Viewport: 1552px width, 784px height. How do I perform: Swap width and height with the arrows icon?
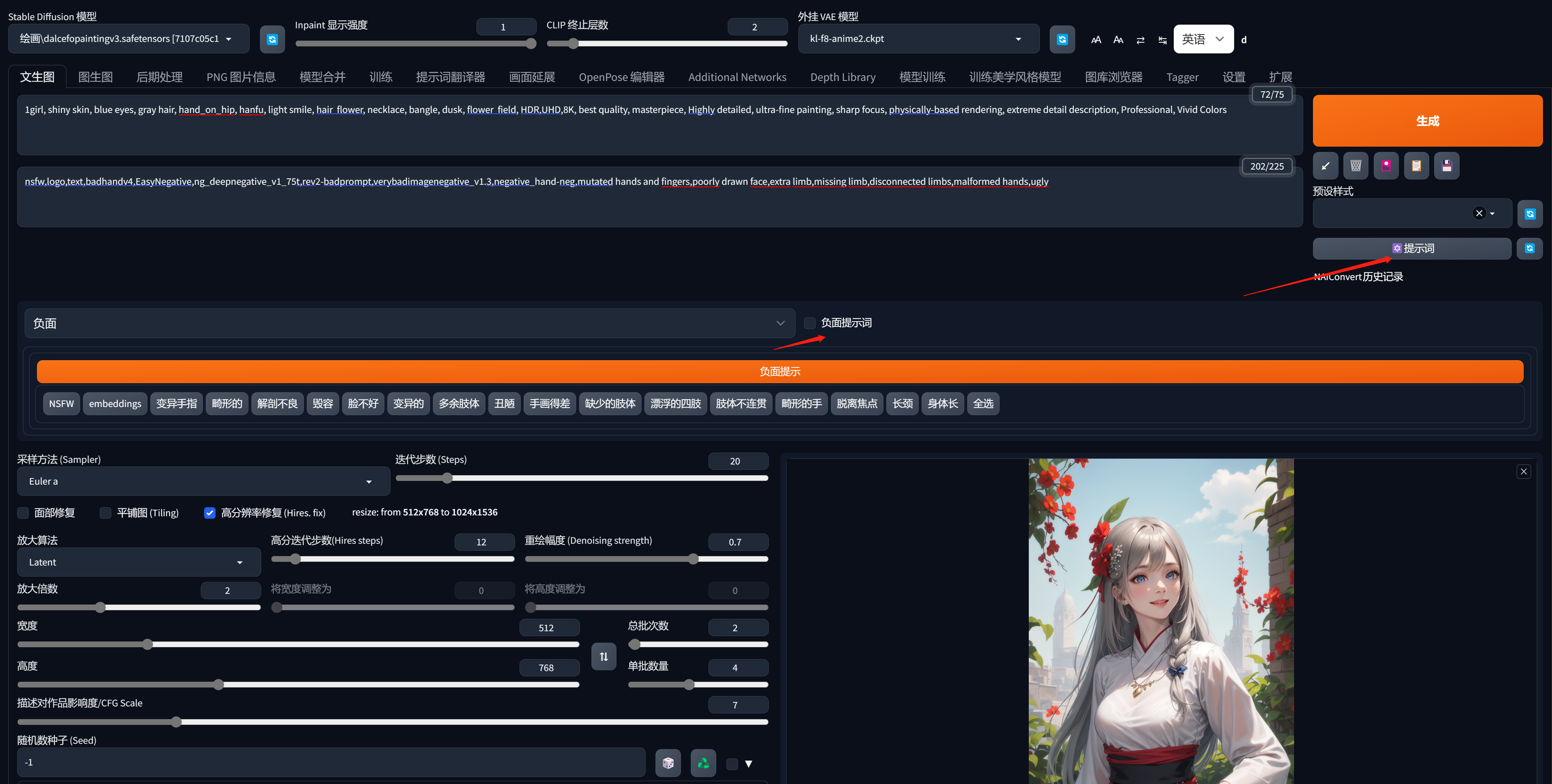tap(604, 656)
